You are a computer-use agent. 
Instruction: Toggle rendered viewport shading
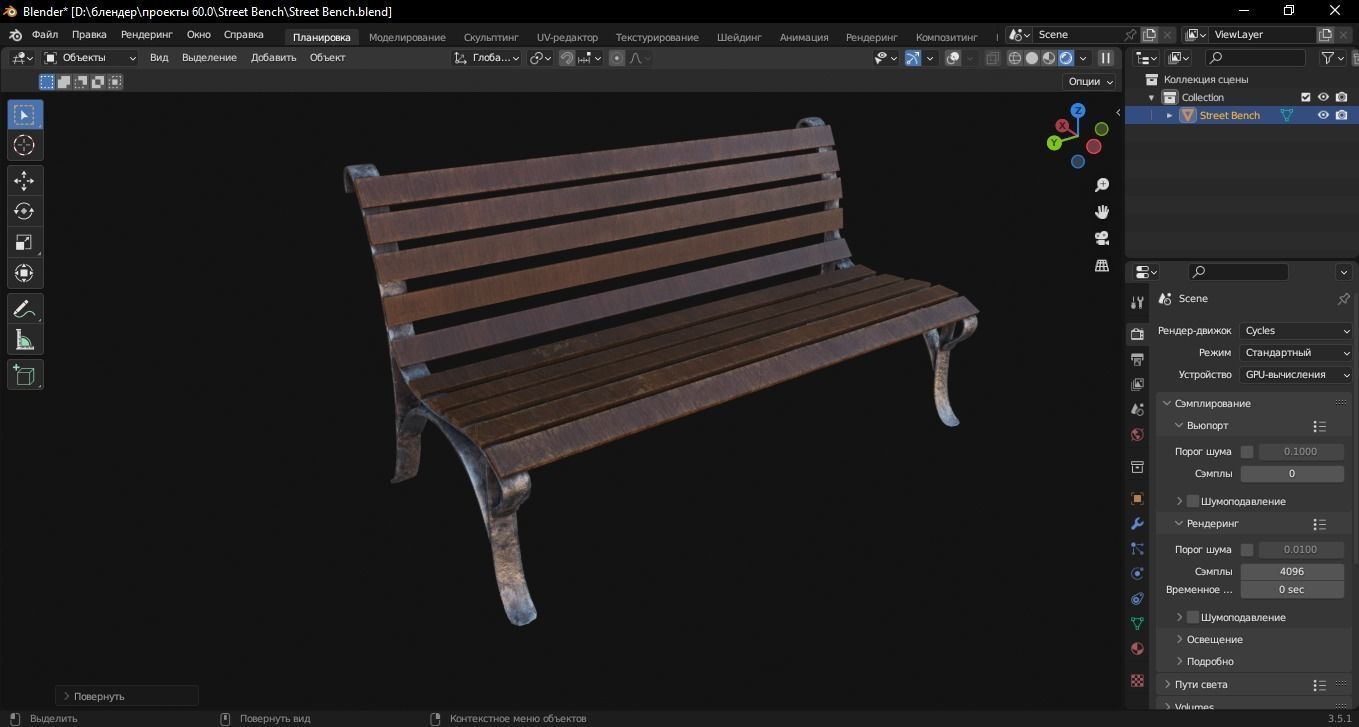coord(1066,58)
